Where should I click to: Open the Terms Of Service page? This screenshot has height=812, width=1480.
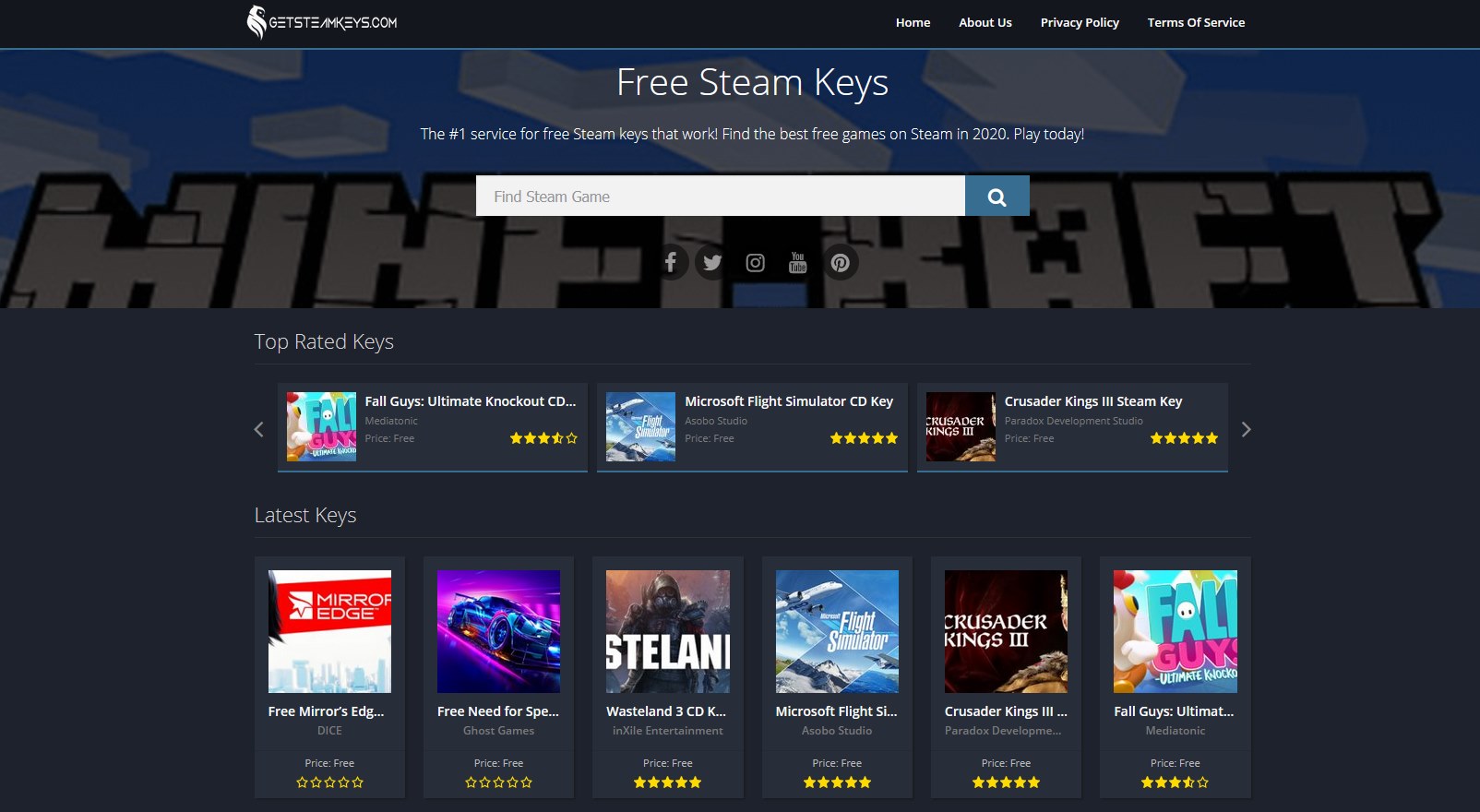(1196, 22)
